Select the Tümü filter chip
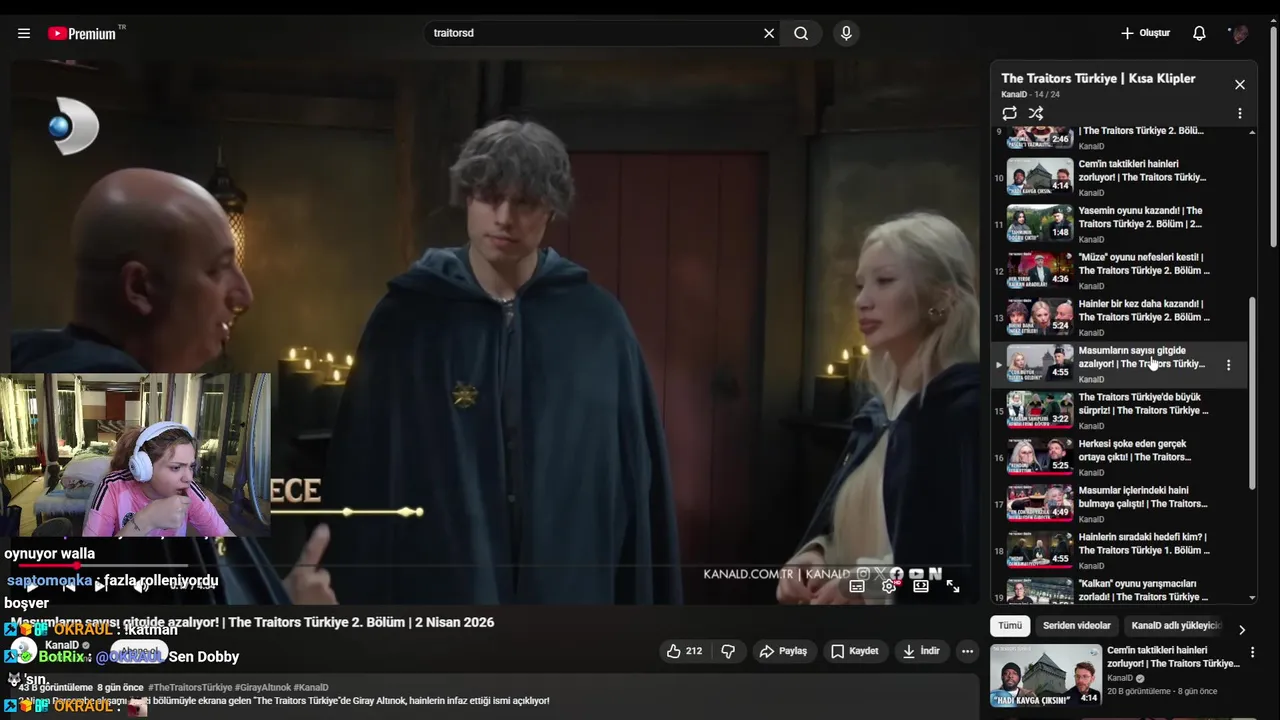The width and height of the screenshot is (1280, 720). 1010,626
